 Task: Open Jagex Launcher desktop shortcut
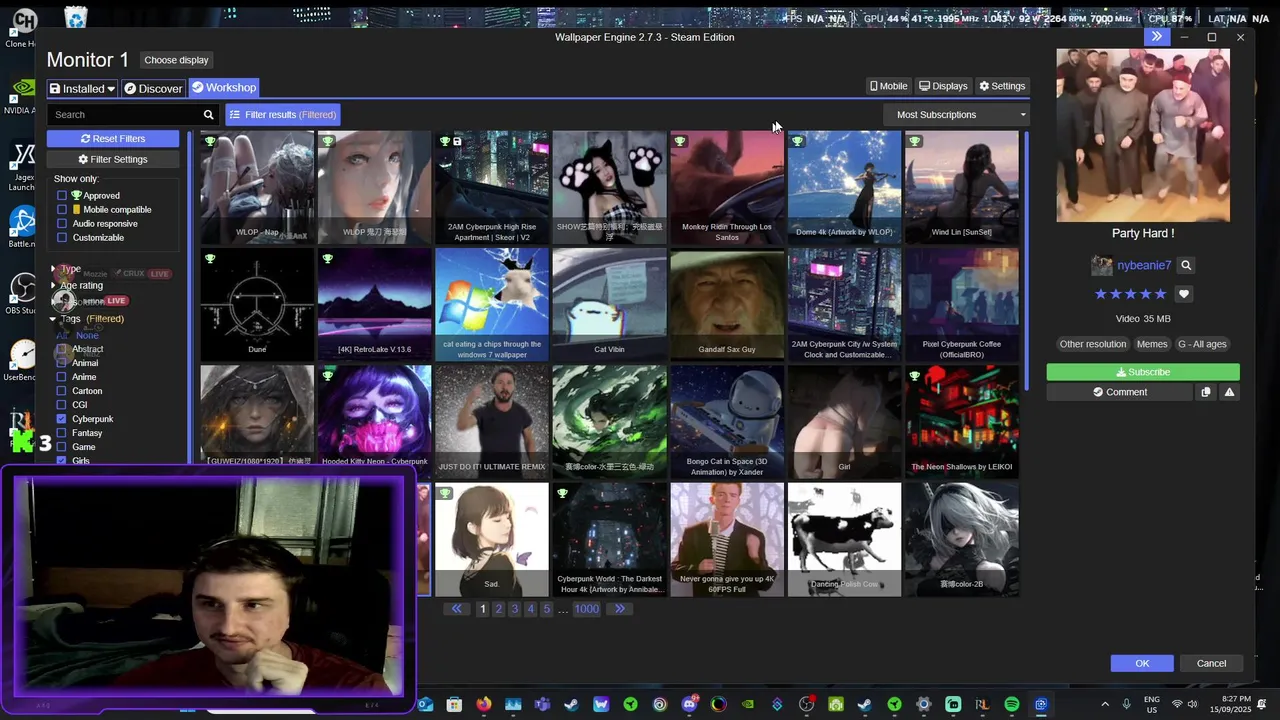(x=20, y=165)
